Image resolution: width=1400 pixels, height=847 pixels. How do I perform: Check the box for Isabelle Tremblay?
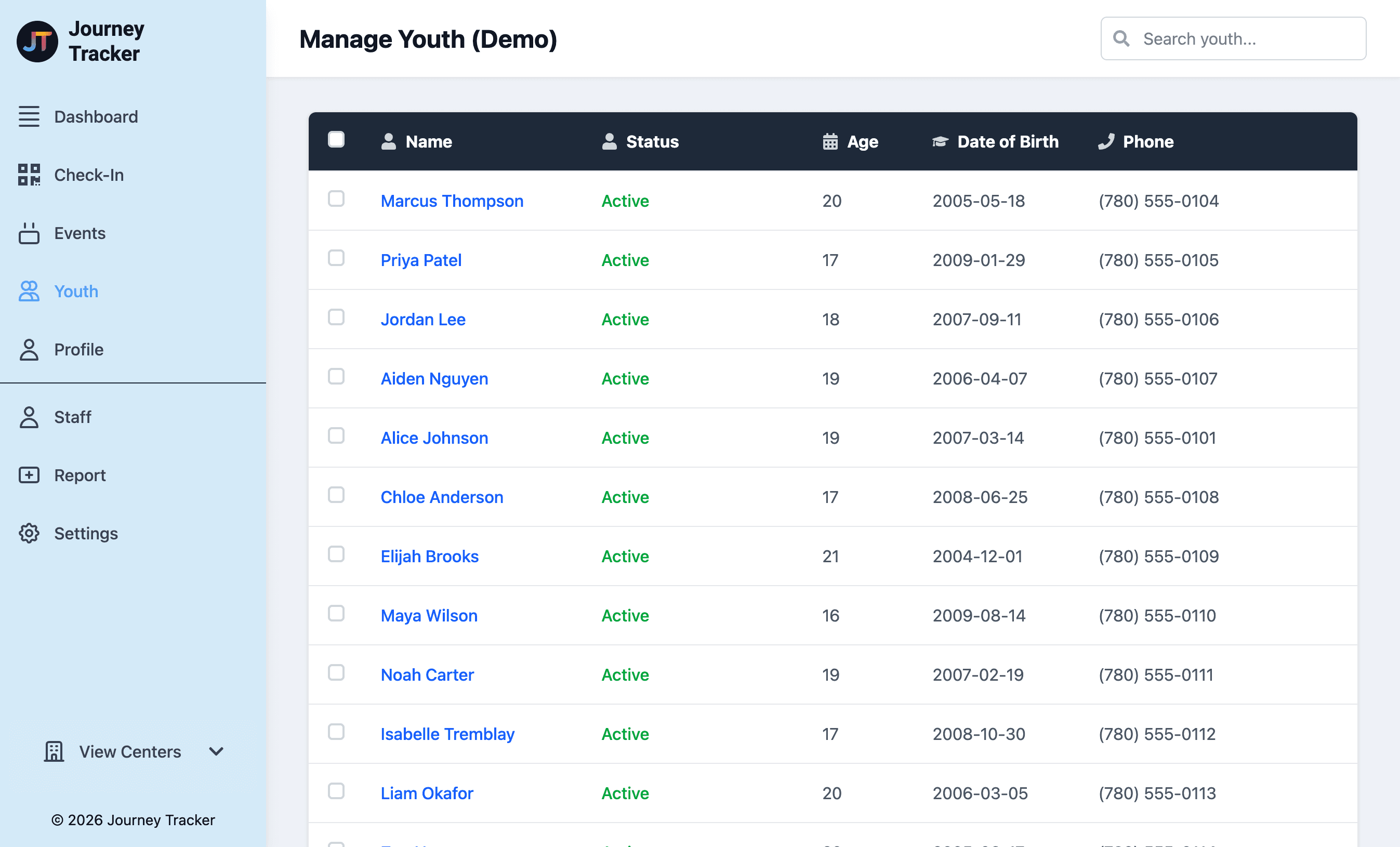coord(336,732)
